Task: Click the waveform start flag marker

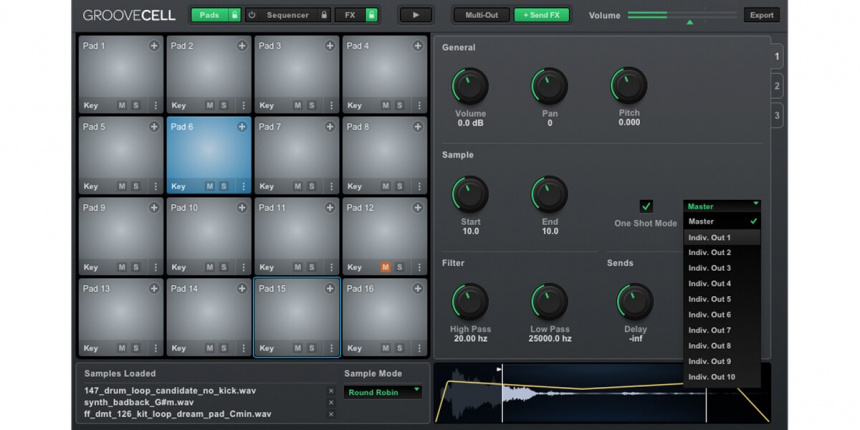Action: point(499,369)
